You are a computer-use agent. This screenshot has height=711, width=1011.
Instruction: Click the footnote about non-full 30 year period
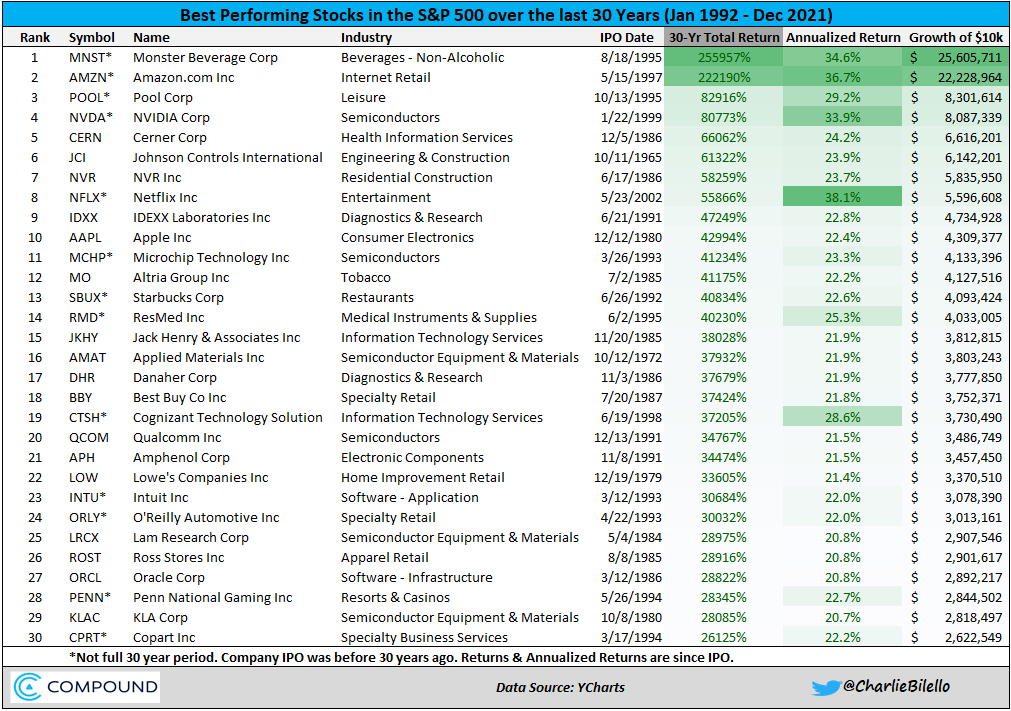point(401,657)
